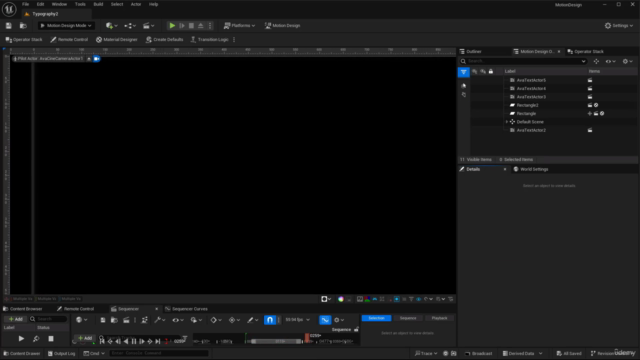
Task: Expand the Default Scene tree item
Action: [x=507, y=122]
